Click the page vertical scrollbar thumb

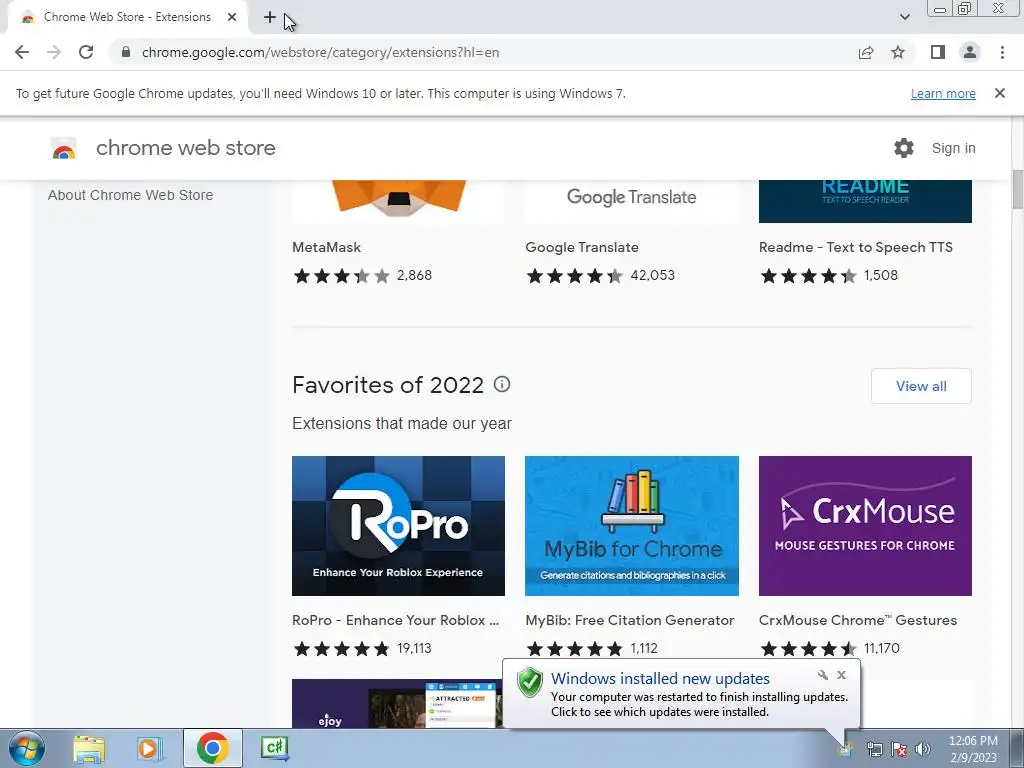(1017, 189)
